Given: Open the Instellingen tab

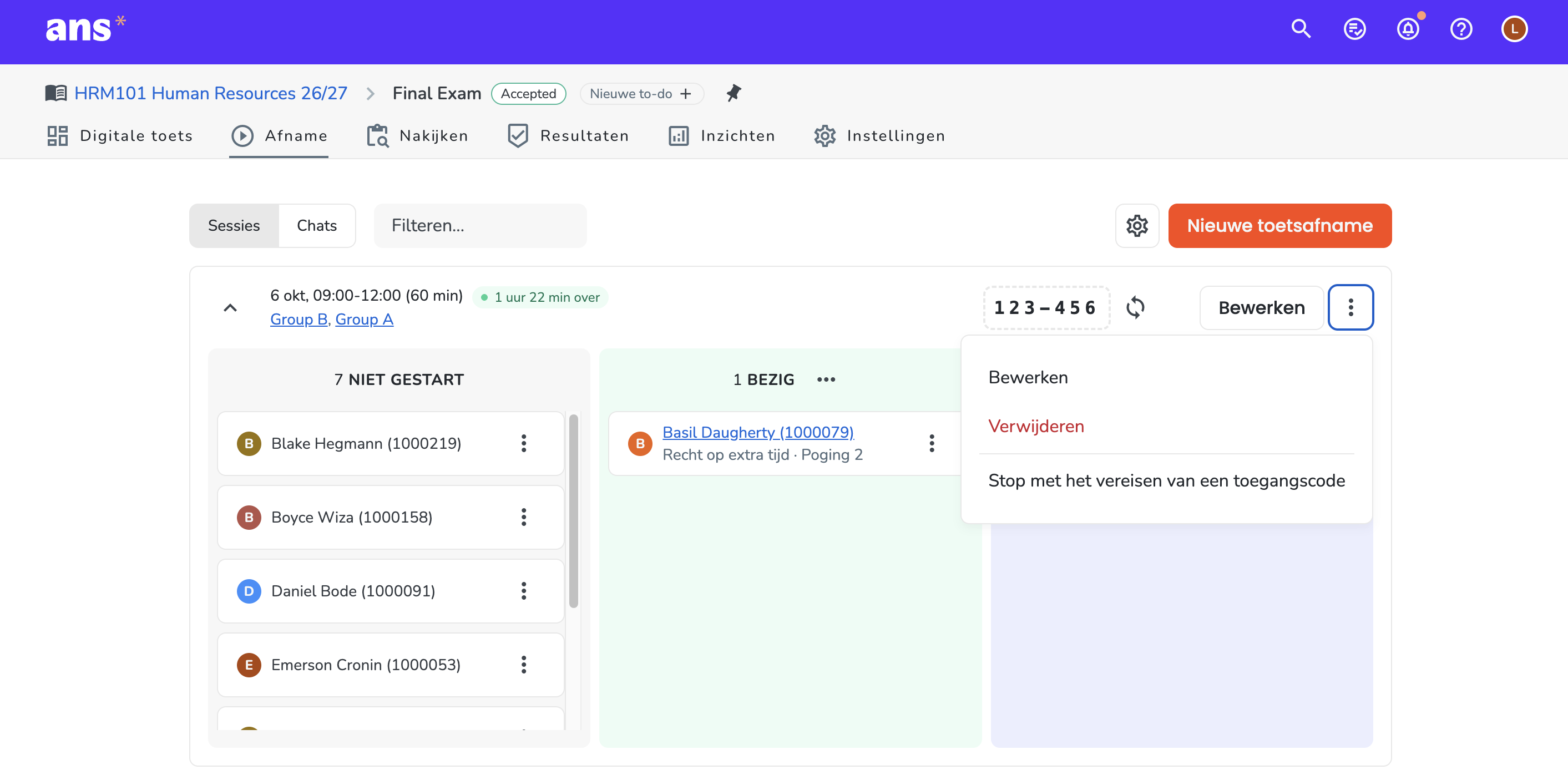Looking at the screenshot, I should 879,136.
